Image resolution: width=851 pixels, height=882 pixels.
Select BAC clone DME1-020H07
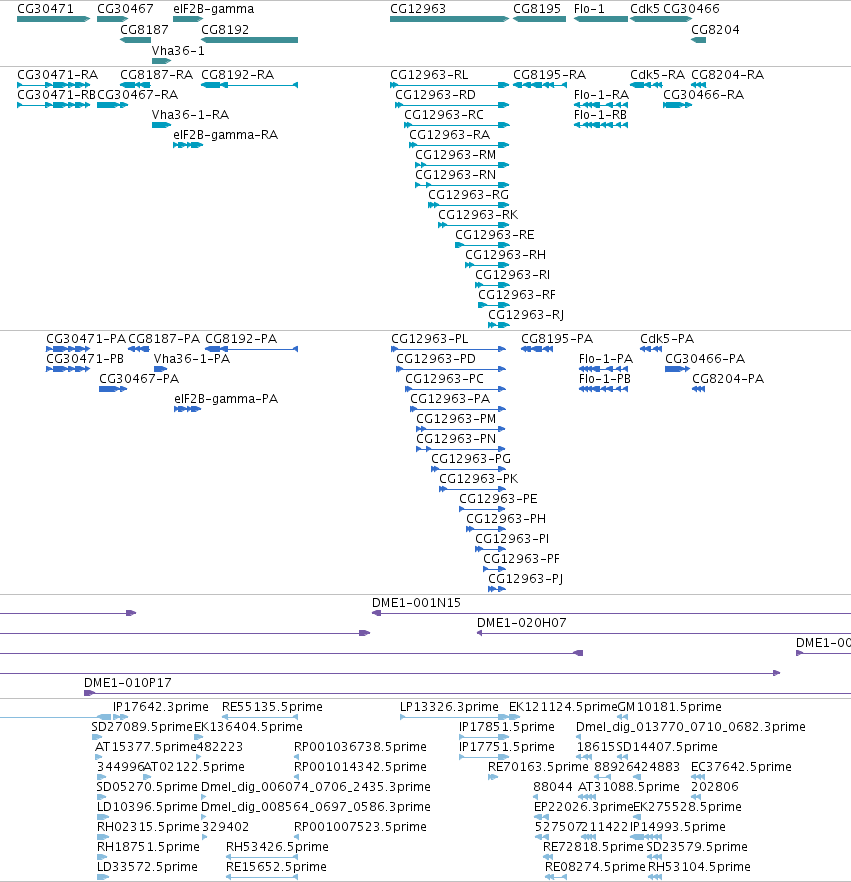tap(664, 633)
